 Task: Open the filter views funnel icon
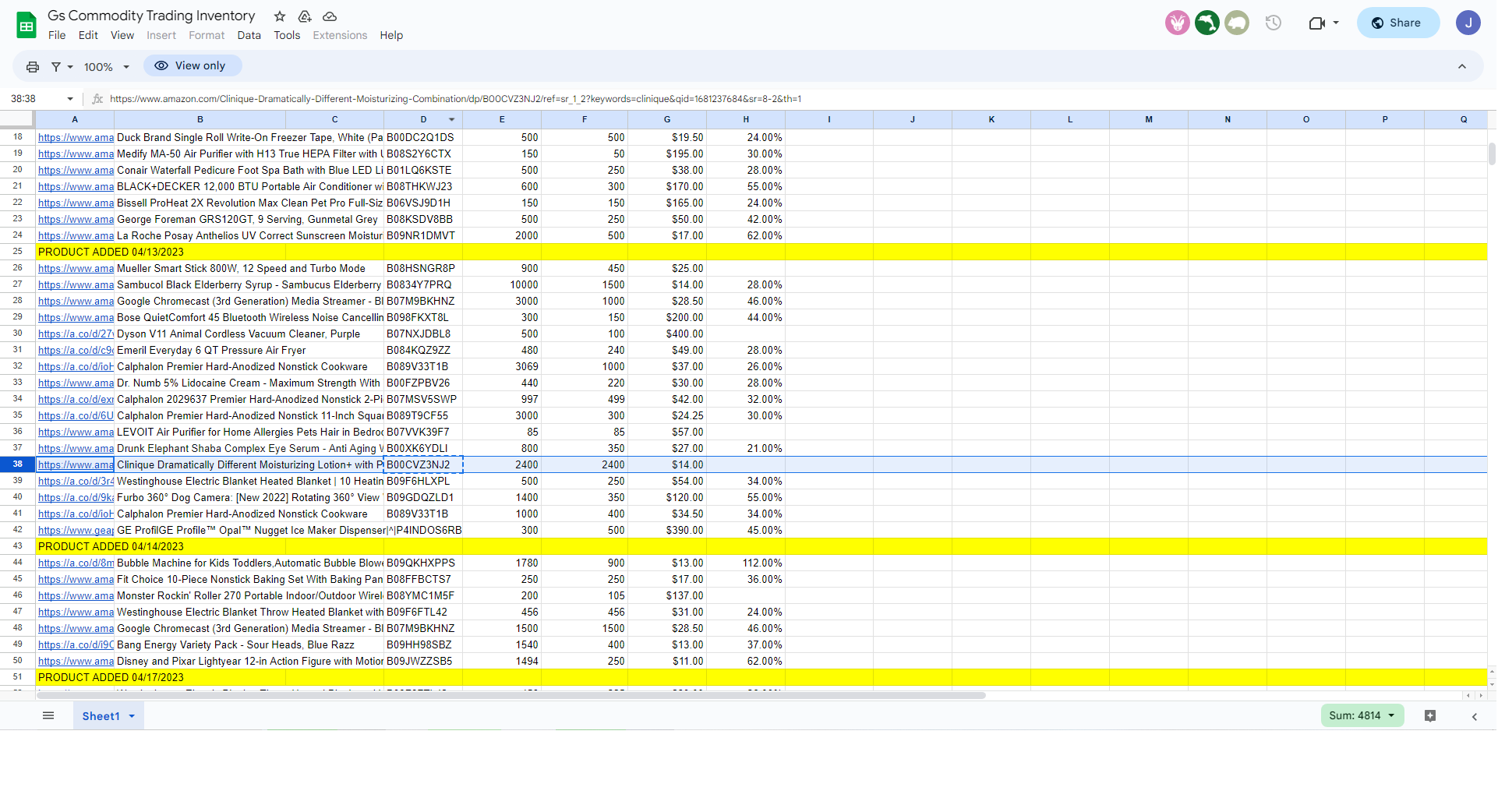pyautogui.click(x=56, y=67)
